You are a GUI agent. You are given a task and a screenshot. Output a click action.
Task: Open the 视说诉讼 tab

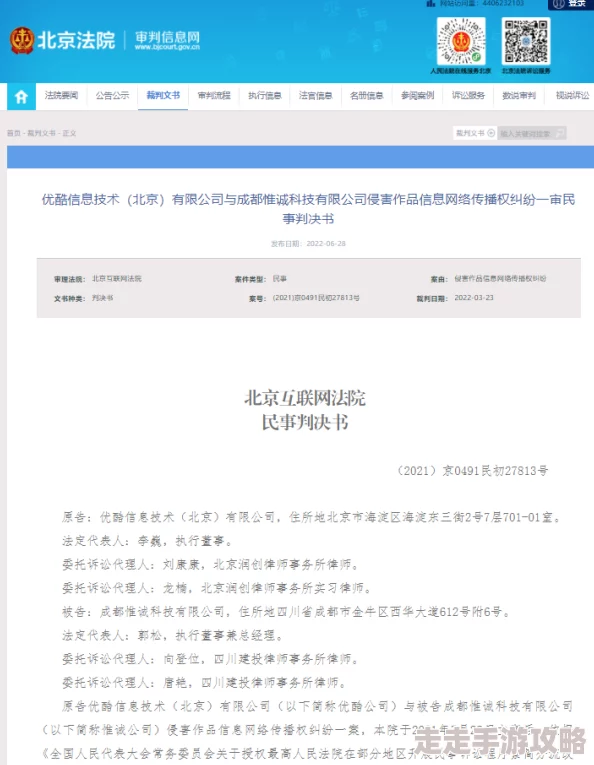[x=572, y=95]
